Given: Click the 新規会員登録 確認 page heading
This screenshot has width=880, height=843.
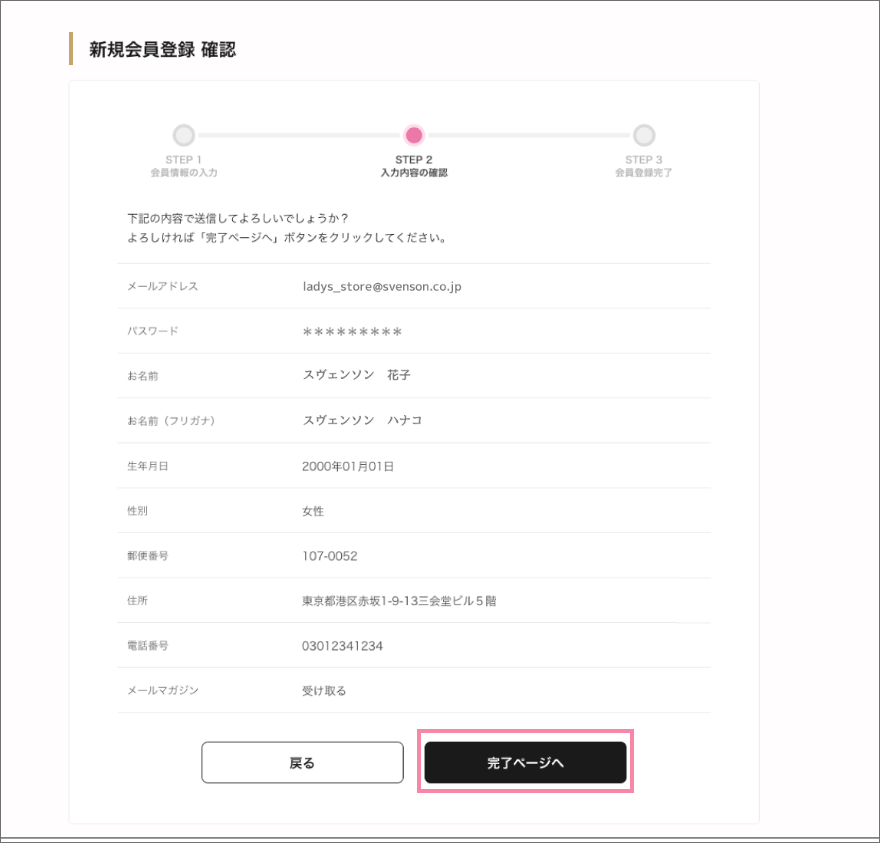Looking at the screenshot, I should click(160, 48).
